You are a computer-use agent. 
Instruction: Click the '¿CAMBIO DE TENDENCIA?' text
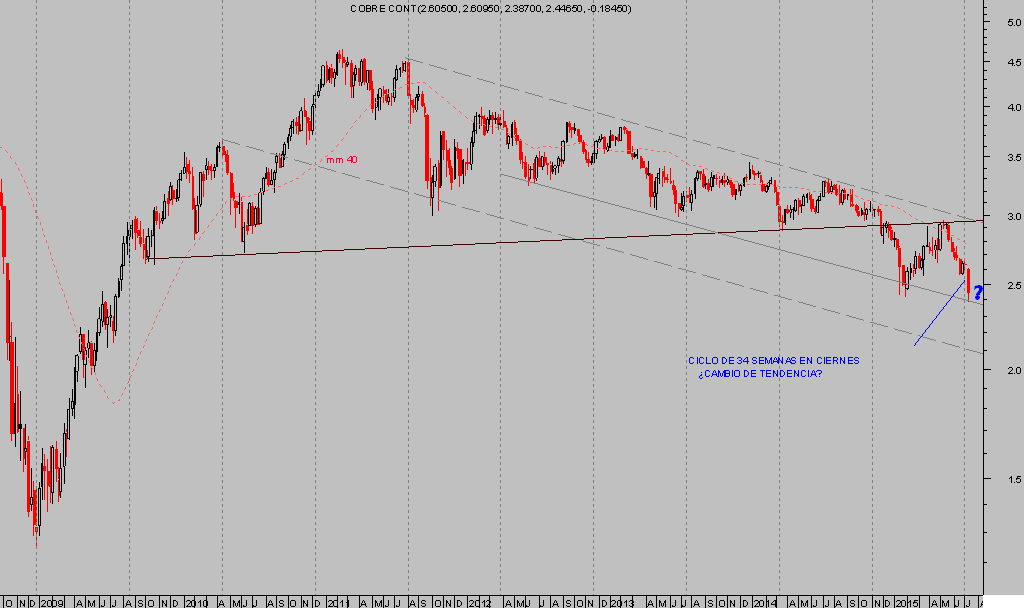pyautogui.click(x=760, y=374)
